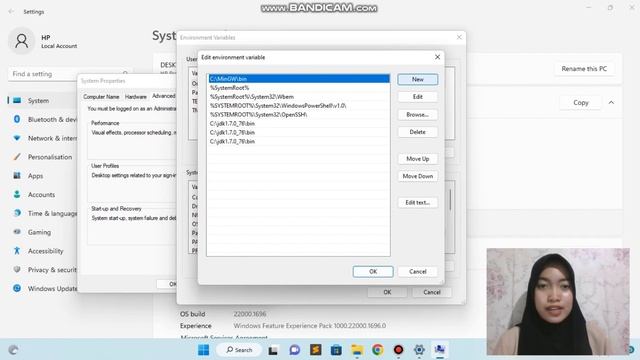Screen dimensions: 640x360
Task: Open System Properties icon on taskbar
Action: pyautogui.click(x=440, y=350)
